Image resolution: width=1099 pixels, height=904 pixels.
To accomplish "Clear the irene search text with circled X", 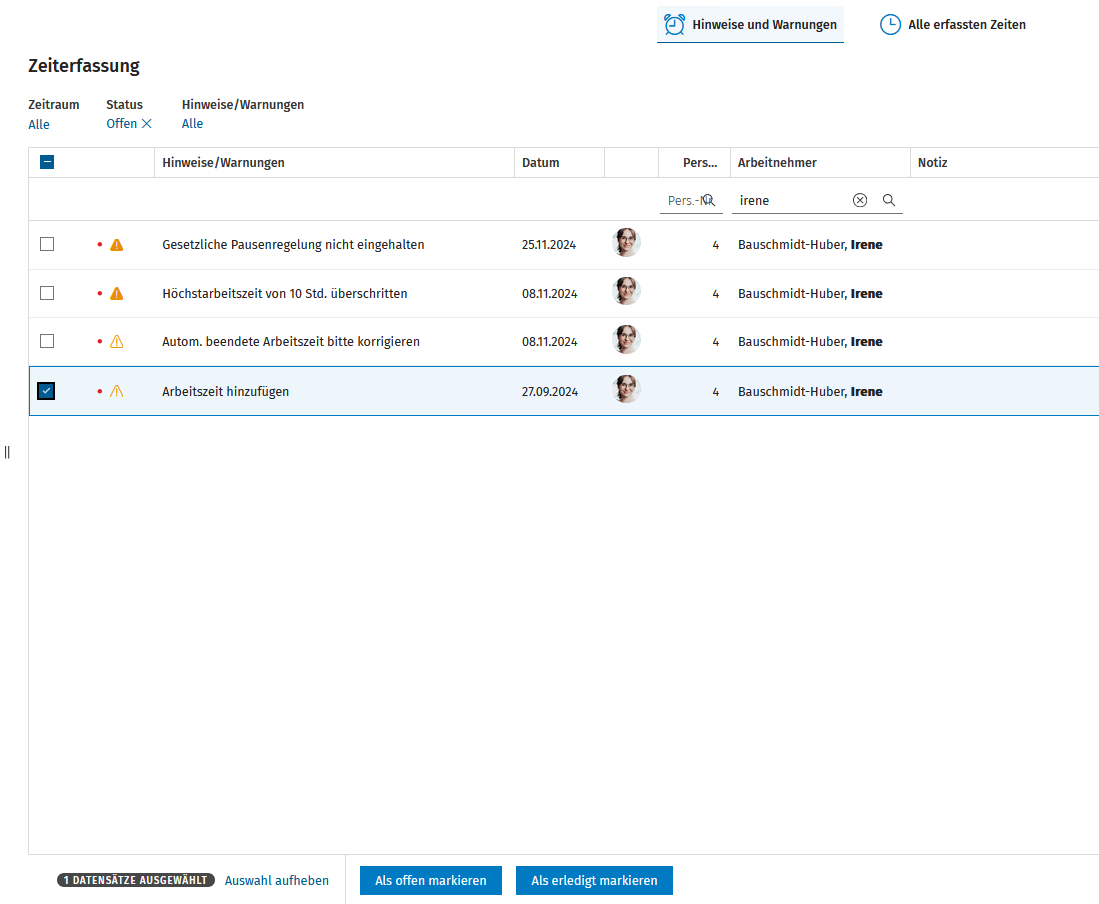I will [x=860, y=200].
